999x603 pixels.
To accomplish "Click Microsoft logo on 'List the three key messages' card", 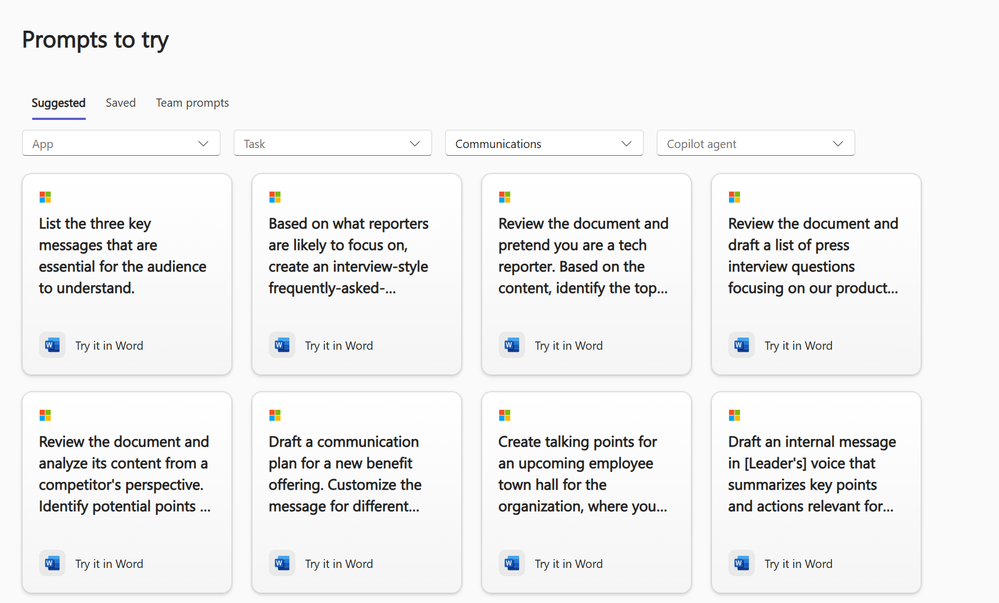I will tap(45, 197).
